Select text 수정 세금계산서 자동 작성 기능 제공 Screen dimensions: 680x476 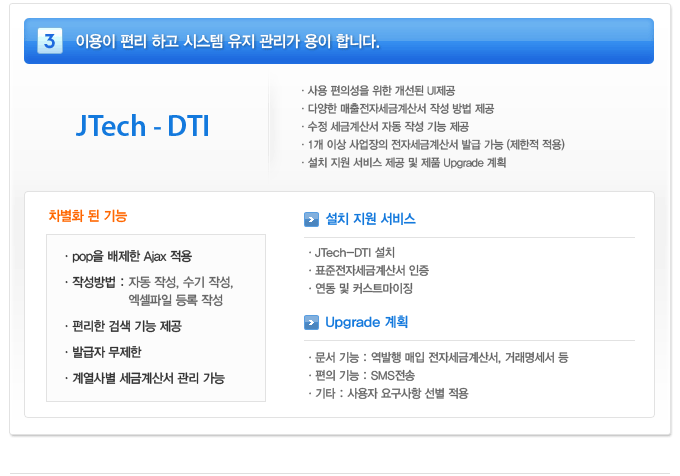coord(388,127)
